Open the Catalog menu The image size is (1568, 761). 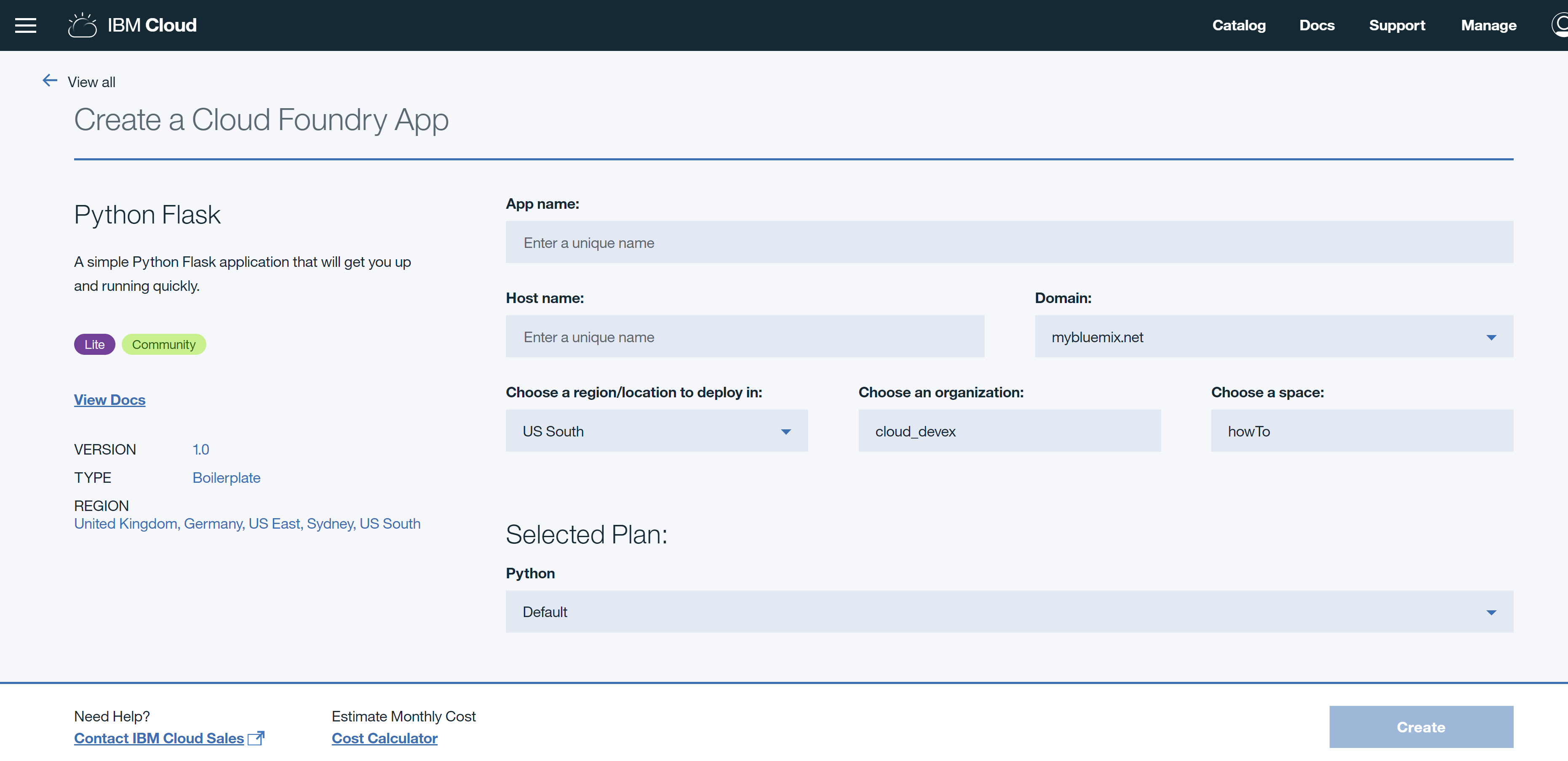pos(1239,25)
